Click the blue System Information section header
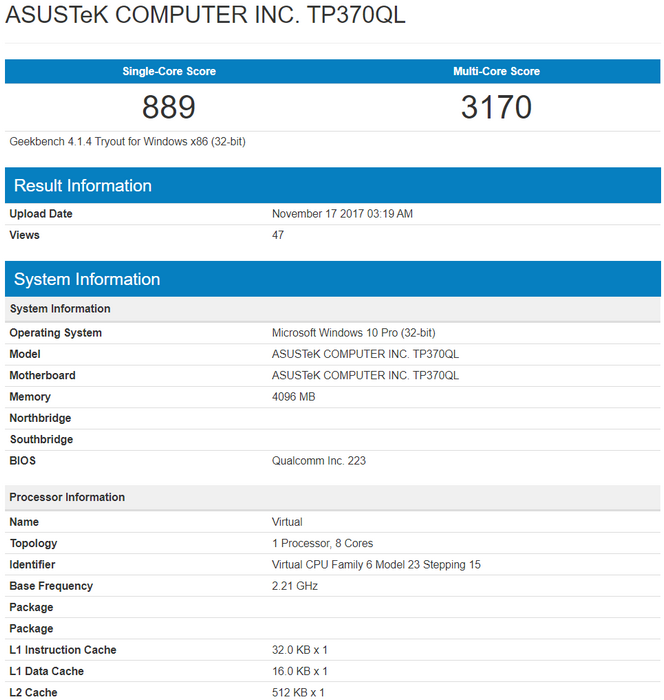The image size is (664, 700). coord(333,279)
